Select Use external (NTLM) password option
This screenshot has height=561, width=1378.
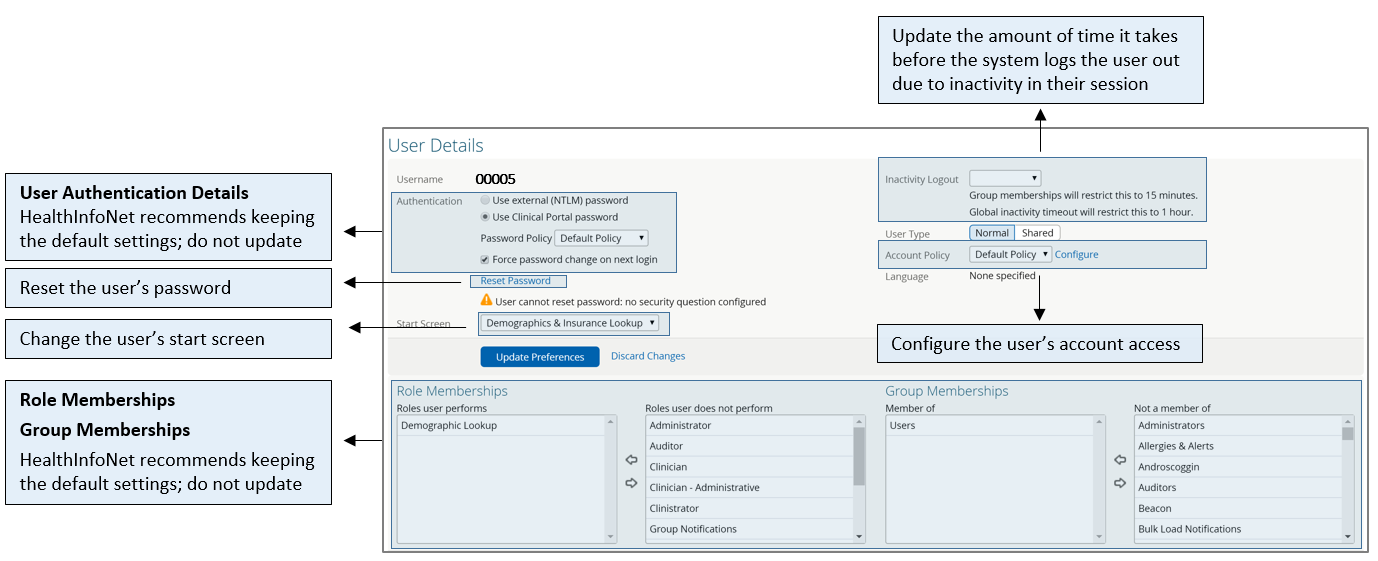click(x=486, y=200)
